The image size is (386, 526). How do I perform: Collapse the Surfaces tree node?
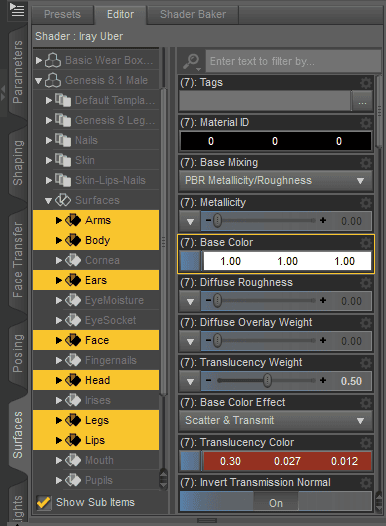[x=48, y=201]
